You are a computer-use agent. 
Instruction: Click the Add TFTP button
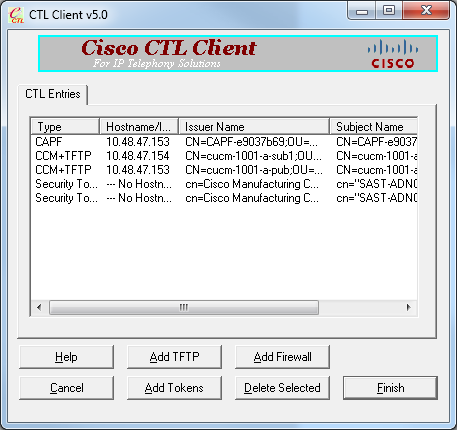[174, 357]
